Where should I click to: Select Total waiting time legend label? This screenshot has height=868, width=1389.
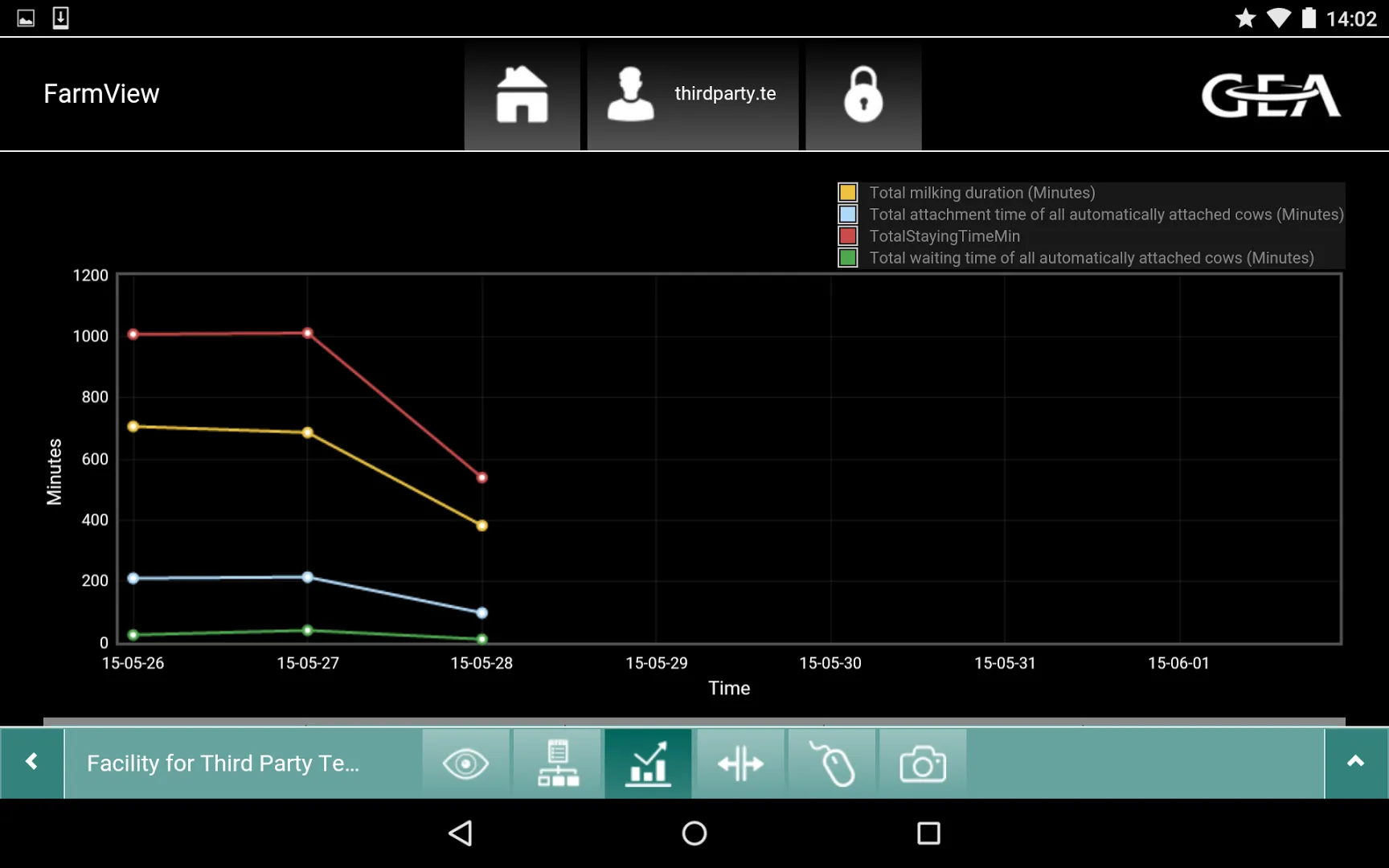1092,258
